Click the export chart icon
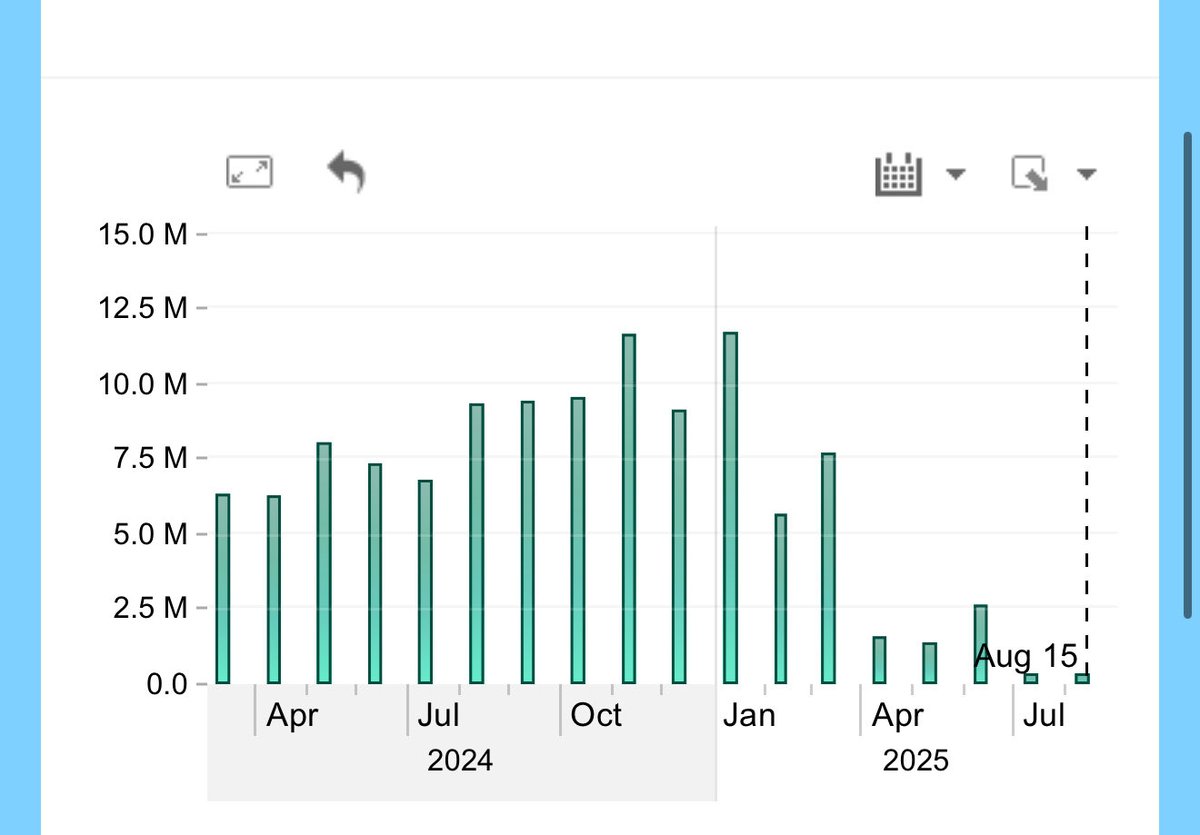This screenshot has height=835, width=1200. pos(1030,175)
